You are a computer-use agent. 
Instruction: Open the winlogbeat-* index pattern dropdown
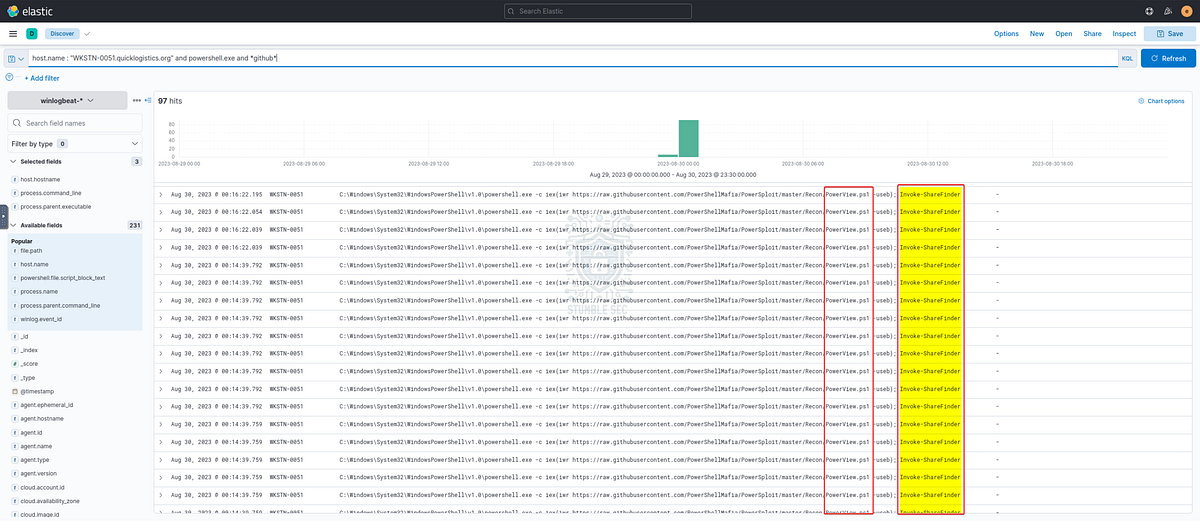(67, 101)
